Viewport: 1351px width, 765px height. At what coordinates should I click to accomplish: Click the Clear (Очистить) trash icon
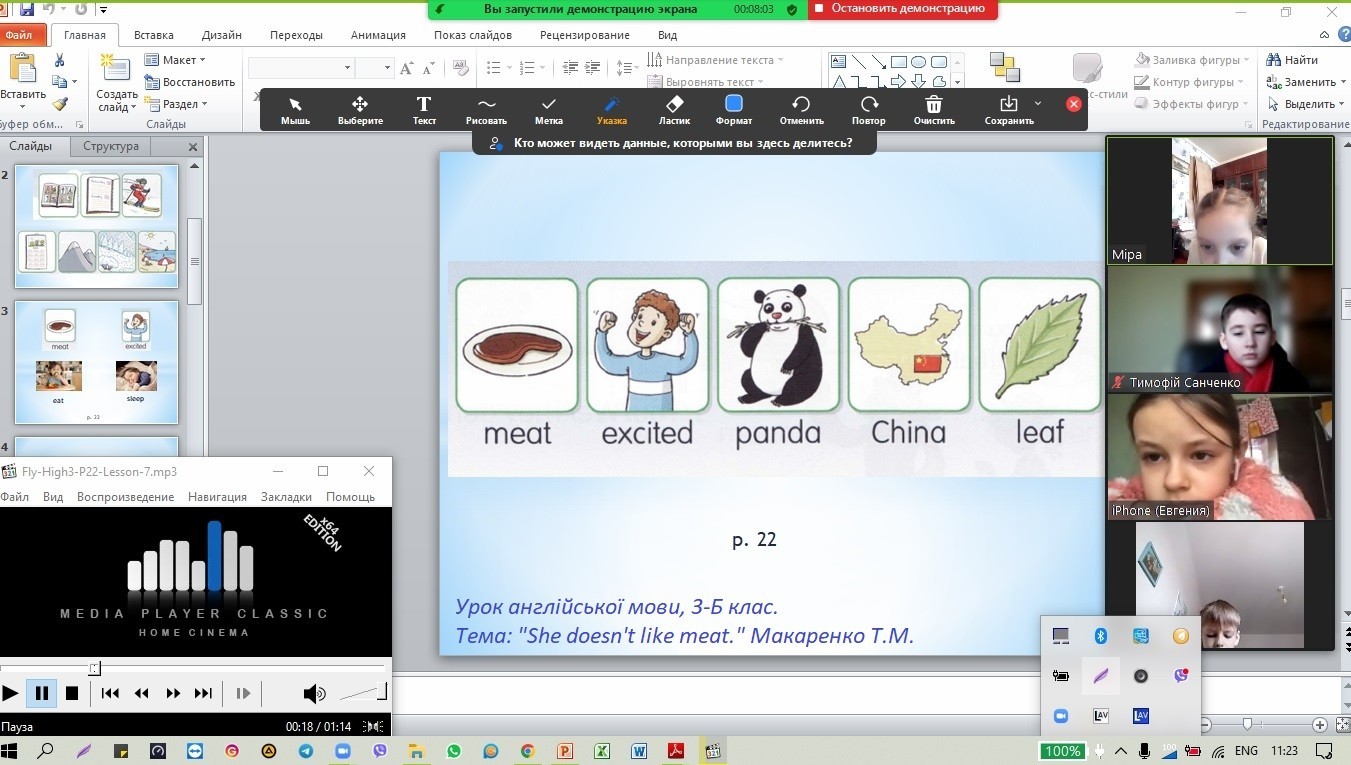(933, 109)
